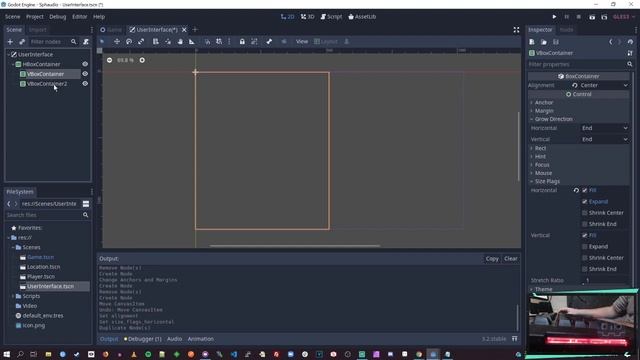Viewport: 640px width, 360px height.
Task: Select the Move mode tool in viewport toolbar
Action: (117, 42)
